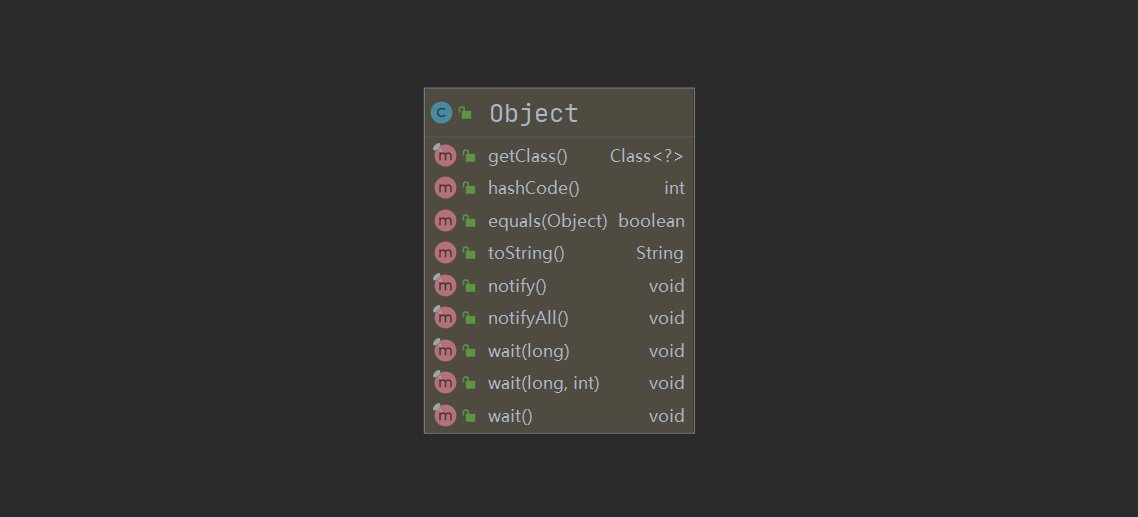The height and width of the screenshot is (517, 1138).
Task: Click the method icon beside equals(Object)
Action: [x=445, y=221]
